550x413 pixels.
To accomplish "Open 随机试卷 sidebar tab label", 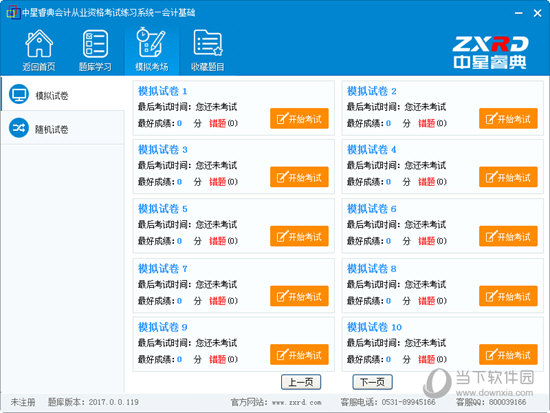I will 52,129.
